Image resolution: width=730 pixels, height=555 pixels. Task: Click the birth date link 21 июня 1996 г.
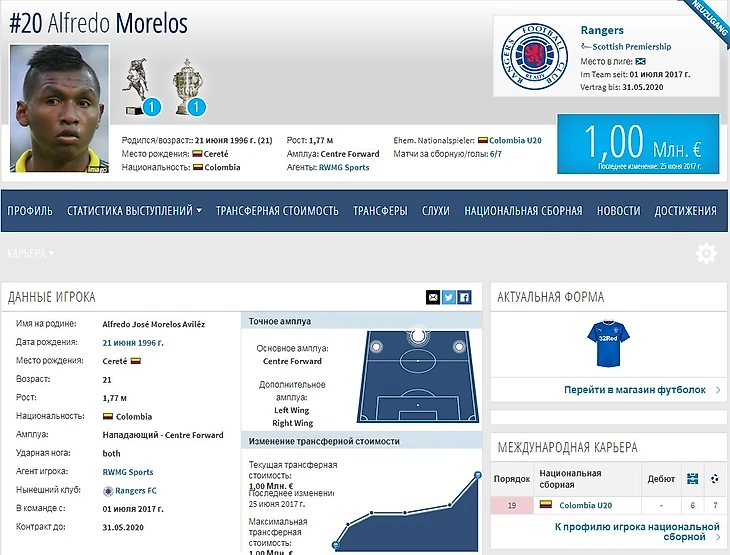tap(133, 343)
